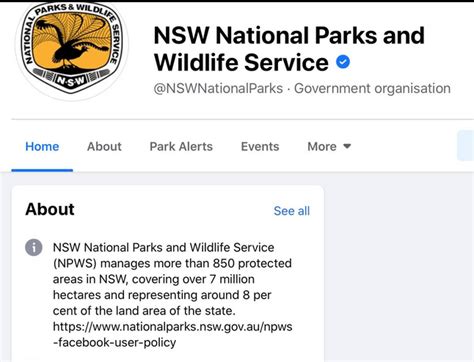Open the More tab dropdown

(329, 146)
